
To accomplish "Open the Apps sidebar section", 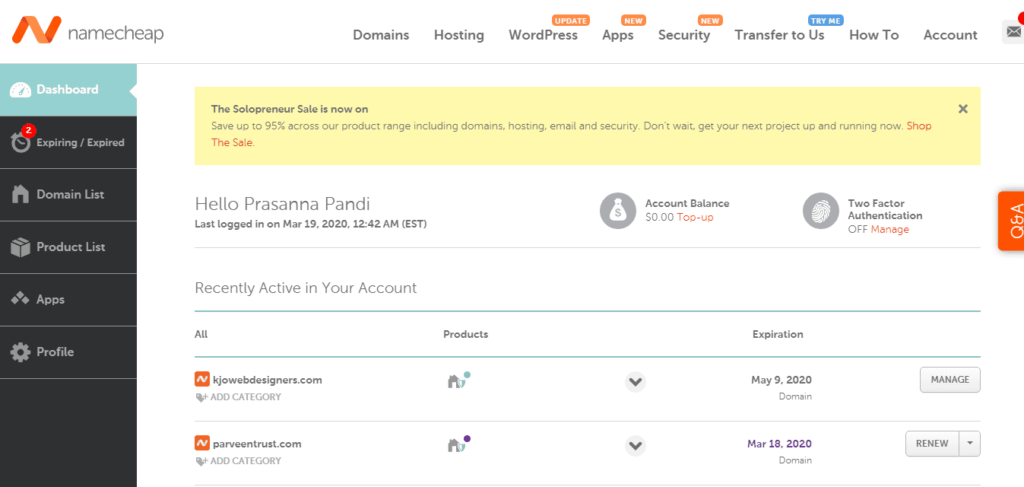I will 69,300.
